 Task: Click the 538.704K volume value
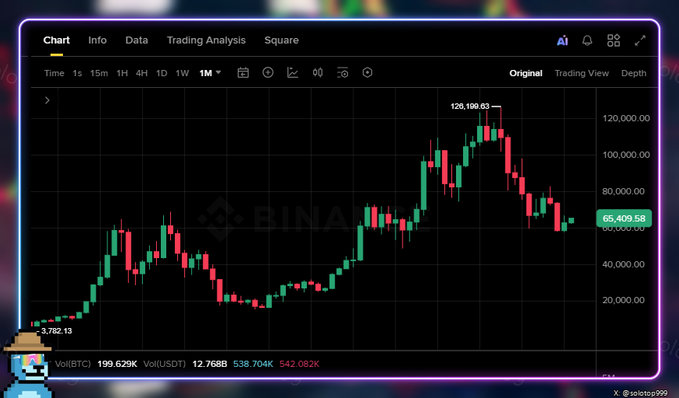pos(253,364)
